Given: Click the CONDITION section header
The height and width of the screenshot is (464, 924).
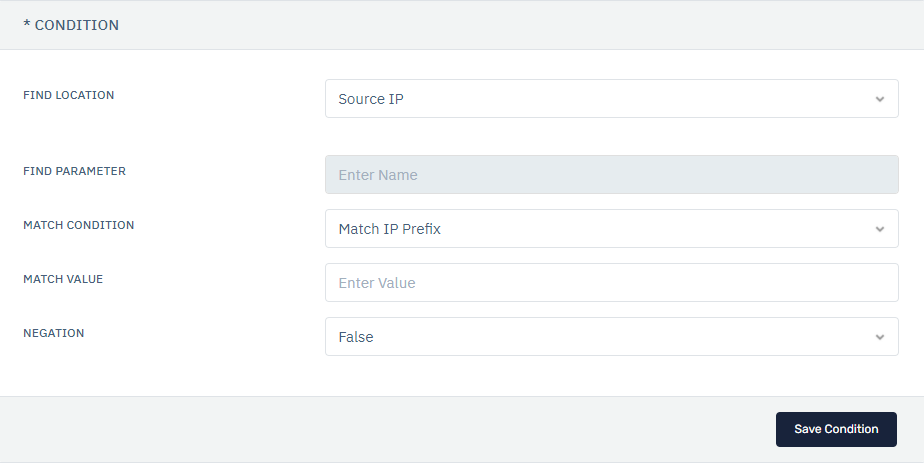Looking at the screenshot, I should pos(71,25).
